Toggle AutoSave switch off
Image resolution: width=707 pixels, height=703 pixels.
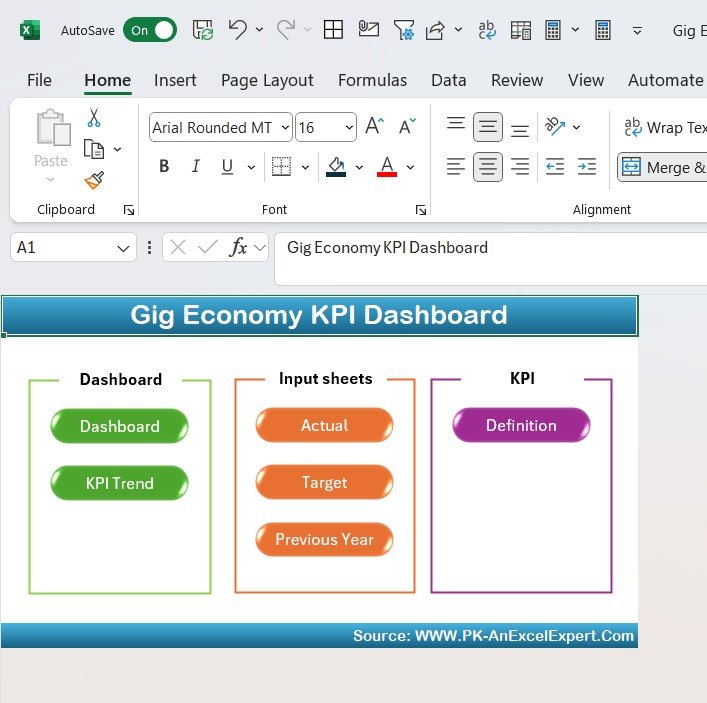pos(150,30)
